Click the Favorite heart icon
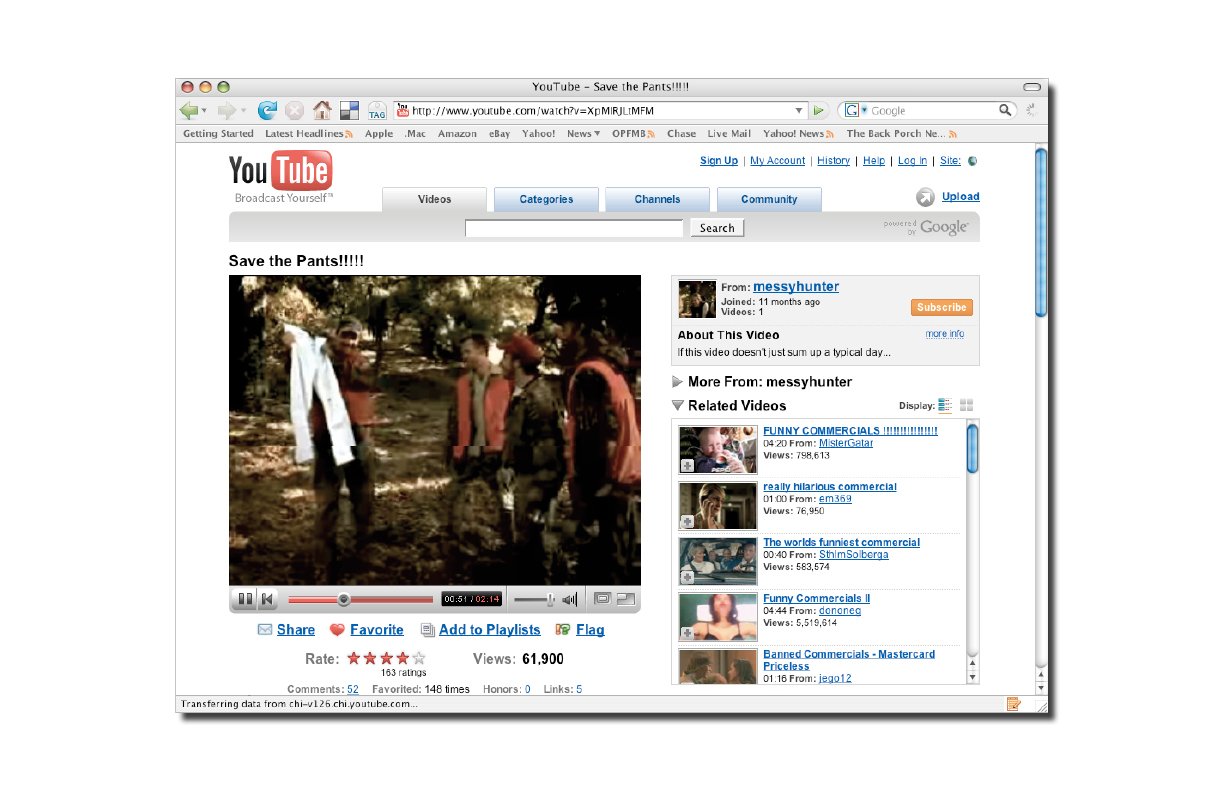Viewport: 1224px width, 792px height. tap(337, 630)
